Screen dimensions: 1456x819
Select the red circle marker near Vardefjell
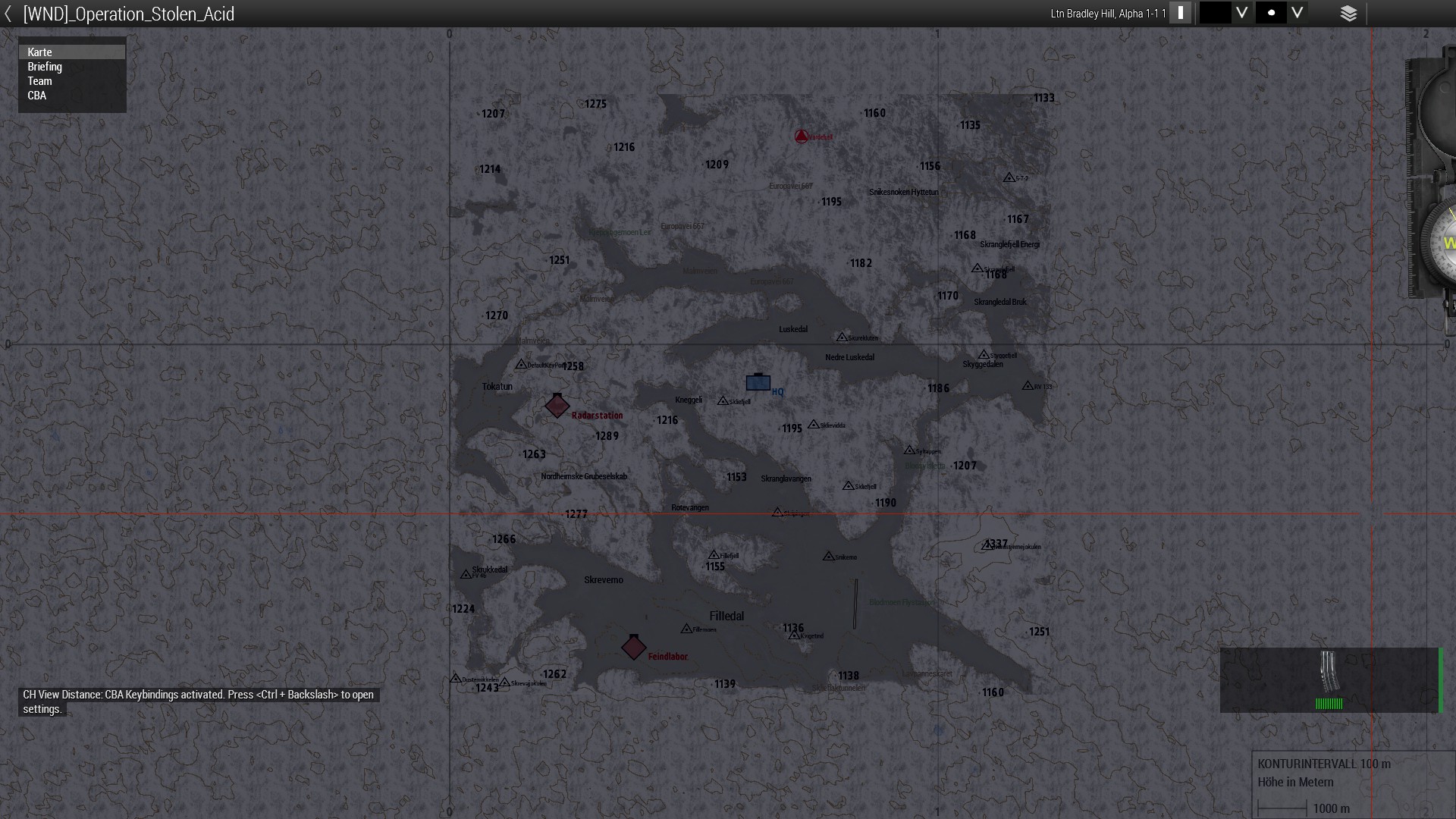(x=801, y=136)
